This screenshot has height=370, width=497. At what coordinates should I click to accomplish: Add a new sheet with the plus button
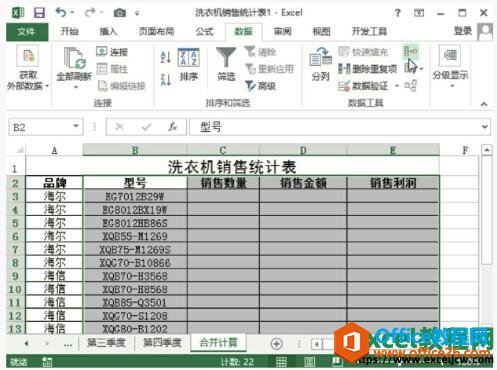click(276, 344)
